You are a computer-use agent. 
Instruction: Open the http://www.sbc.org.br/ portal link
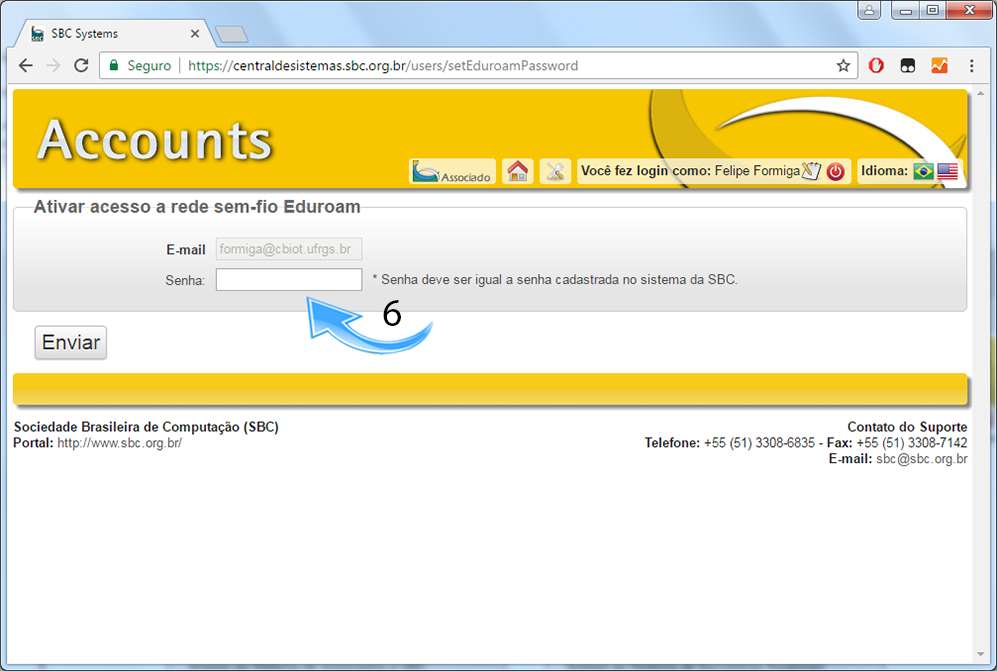click(x=120, y=443)
